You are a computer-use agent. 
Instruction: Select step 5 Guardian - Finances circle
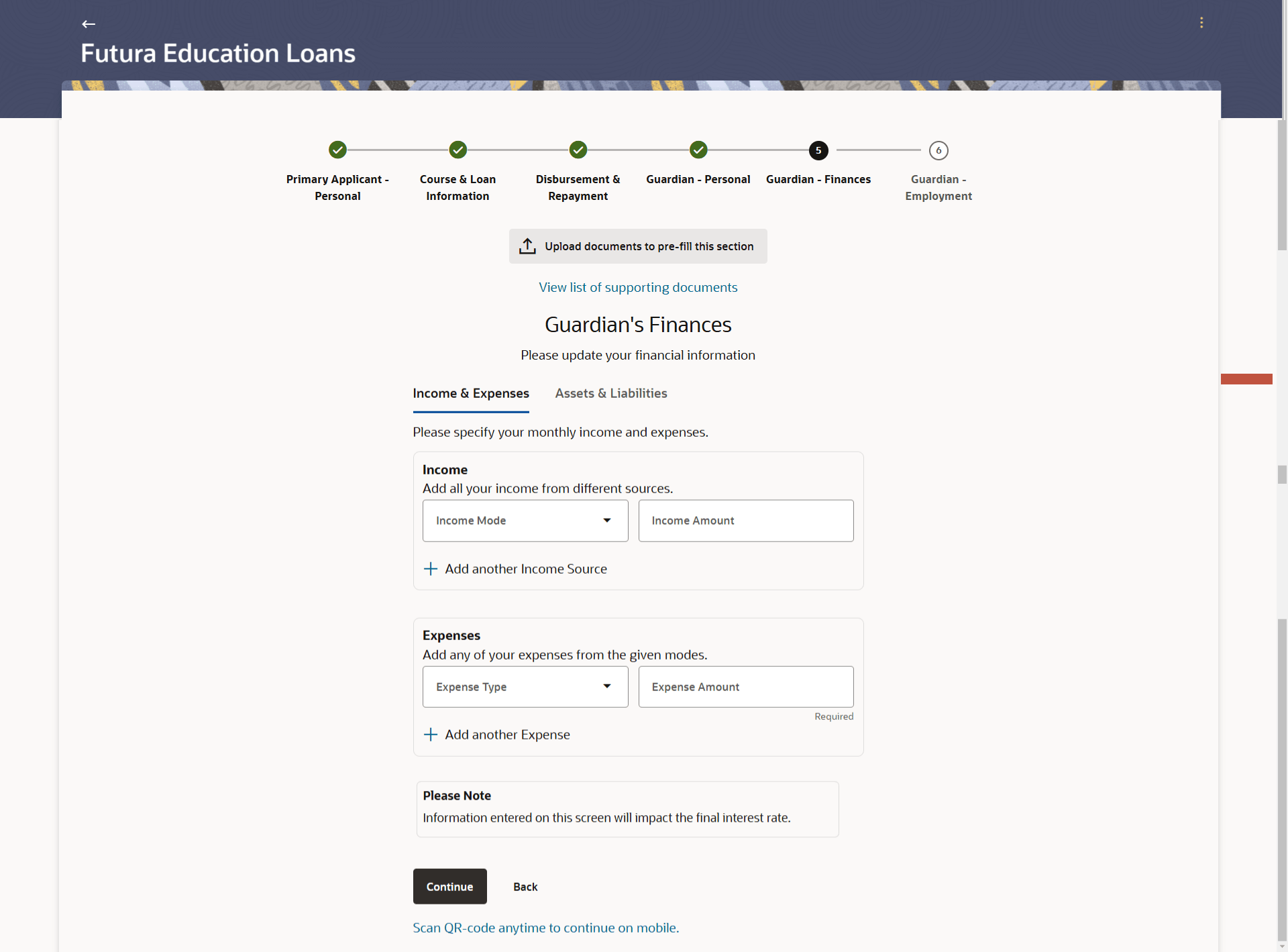[818, 150]
